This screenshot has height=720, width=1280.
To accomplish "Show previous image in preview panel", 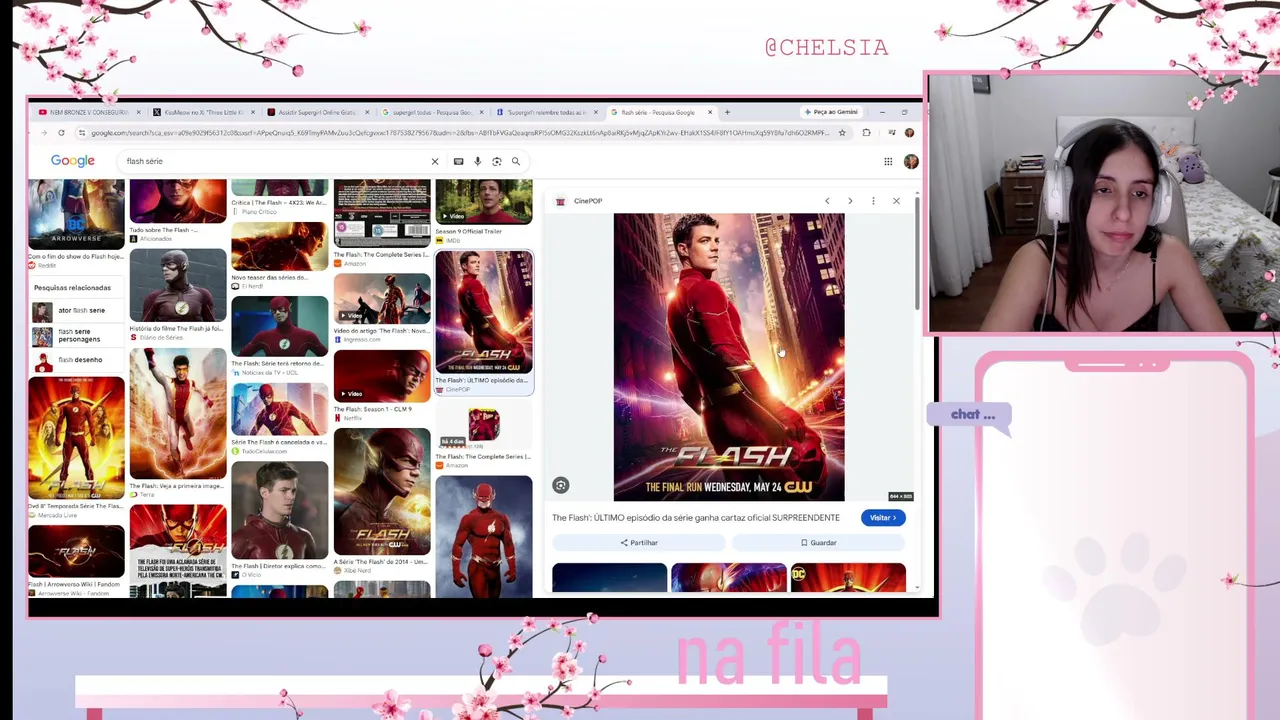I will tap(827, 201).
